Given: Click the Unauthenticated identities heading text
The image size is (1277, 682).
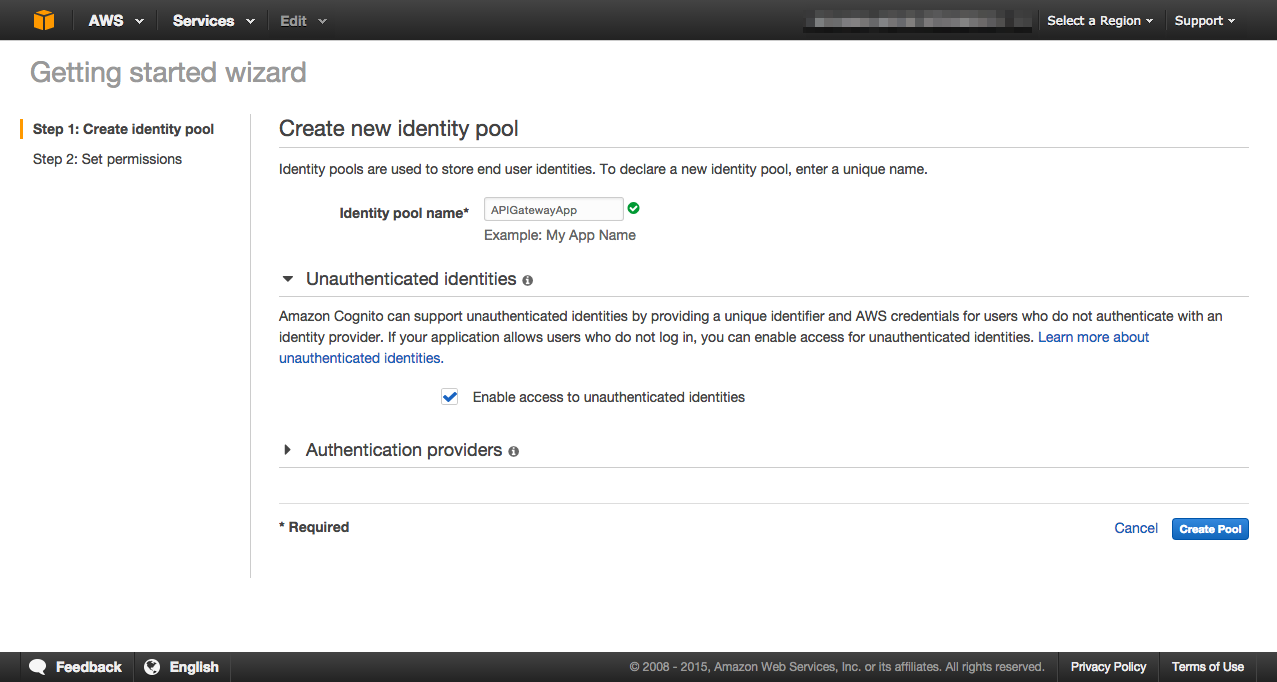Looking at the screenshot, I should (x=411, y=279).
